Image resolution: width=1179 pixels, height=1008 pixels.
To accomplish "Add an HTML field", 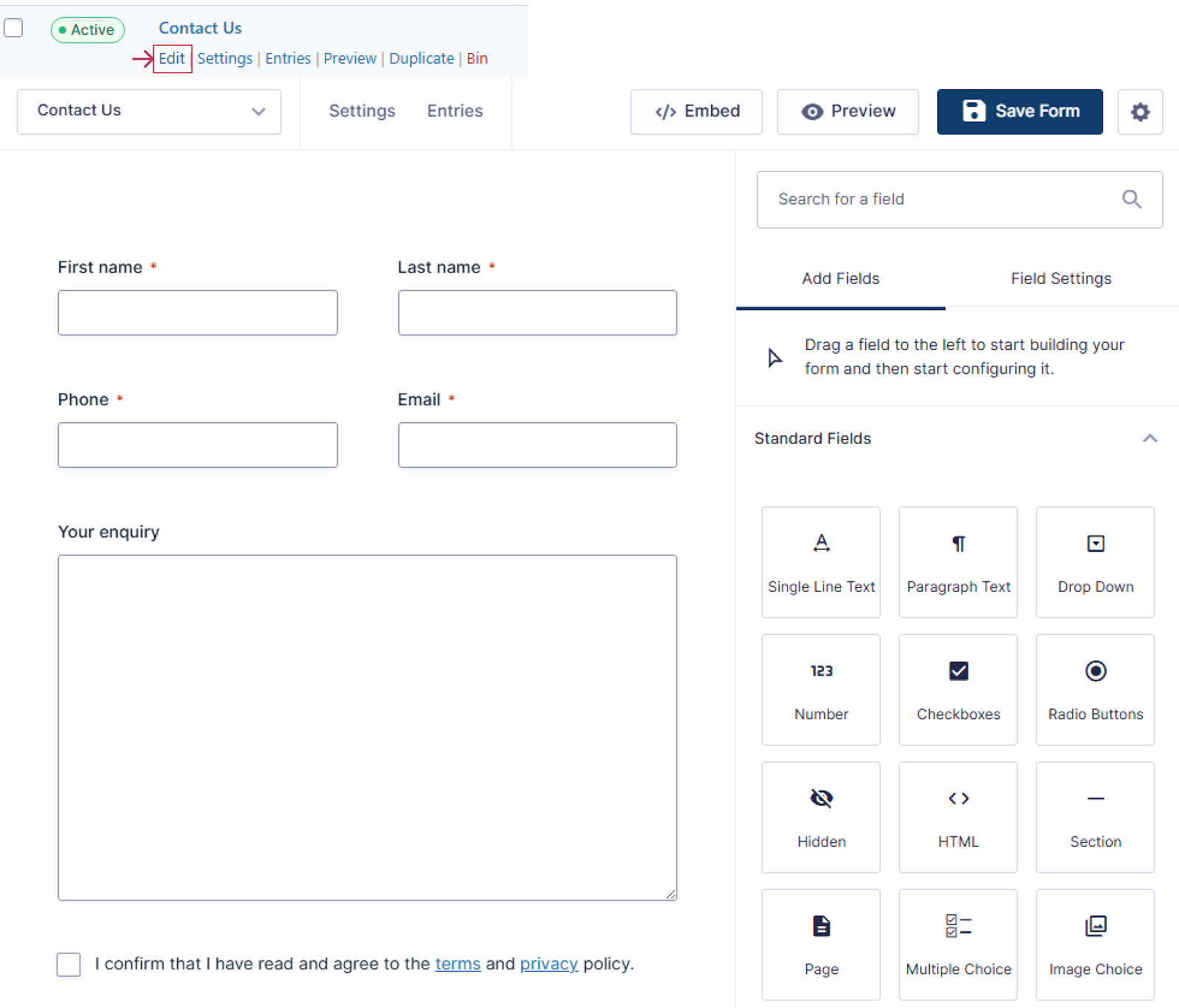I will 958,817.
